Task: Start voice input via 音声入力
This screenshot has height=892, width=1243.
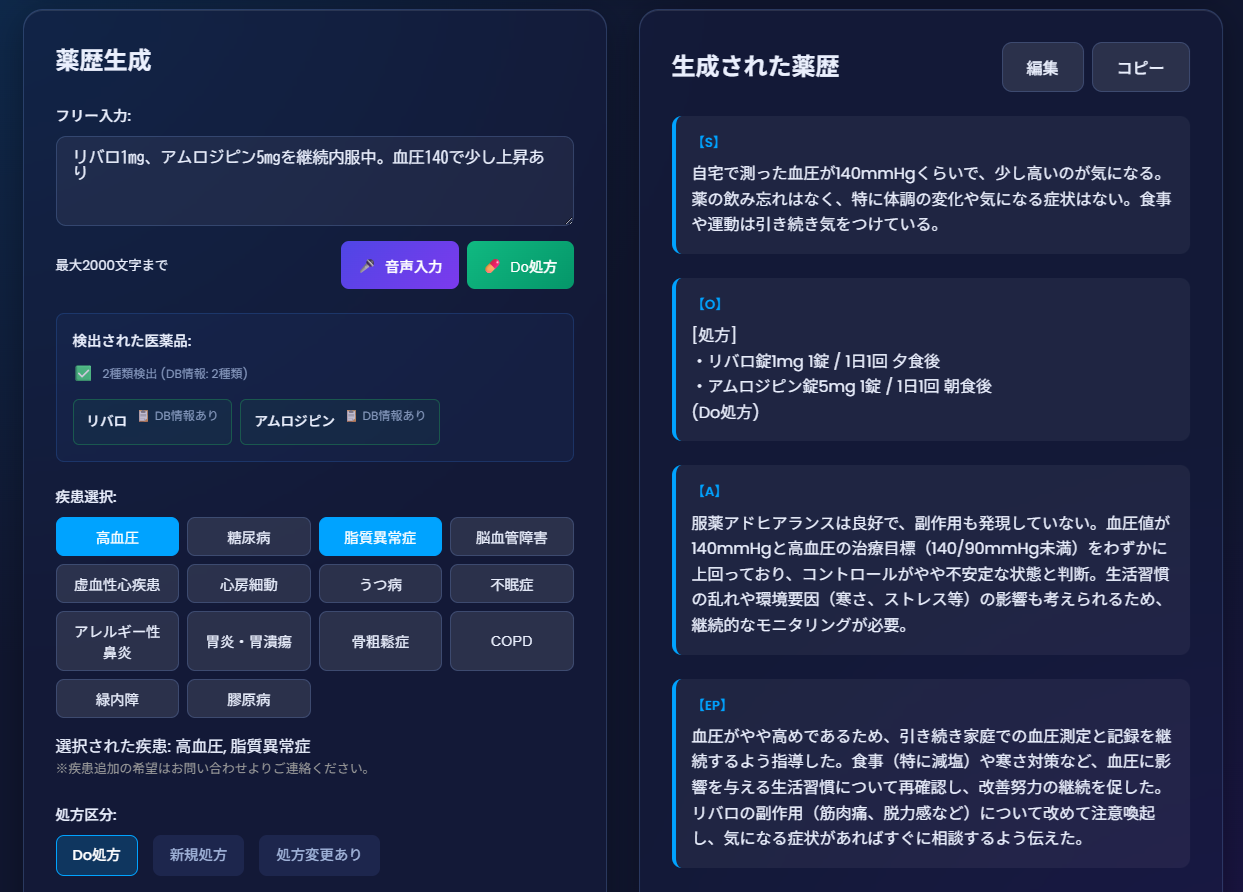Action: coord(399,265)
